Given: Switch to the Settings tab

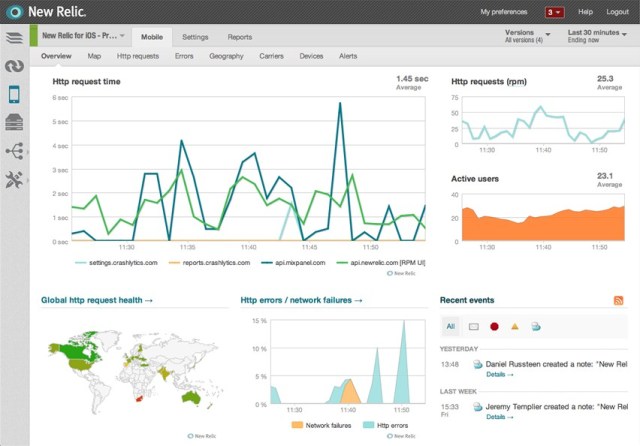Looking at the screenshot, I should 195,36.
